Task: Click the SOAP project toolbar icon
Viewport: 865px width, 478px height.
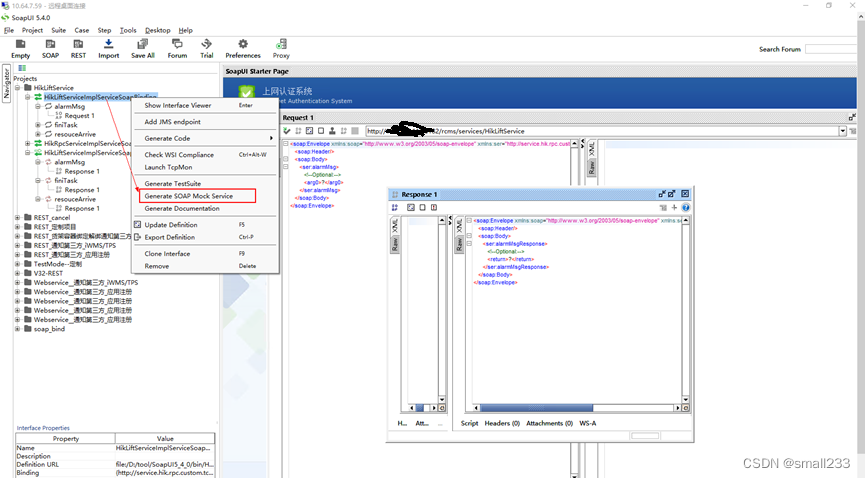Action: click(50, 44)
